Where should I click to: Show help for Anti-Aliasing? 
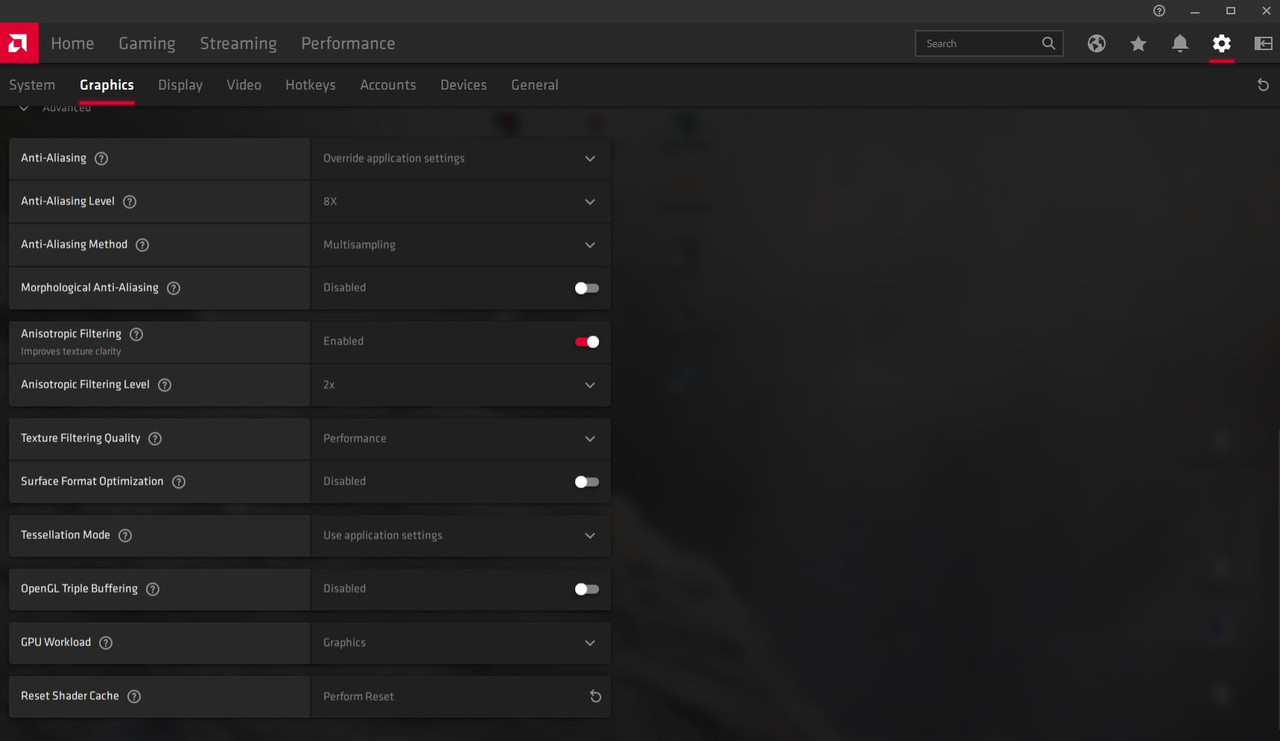[101, 158]
